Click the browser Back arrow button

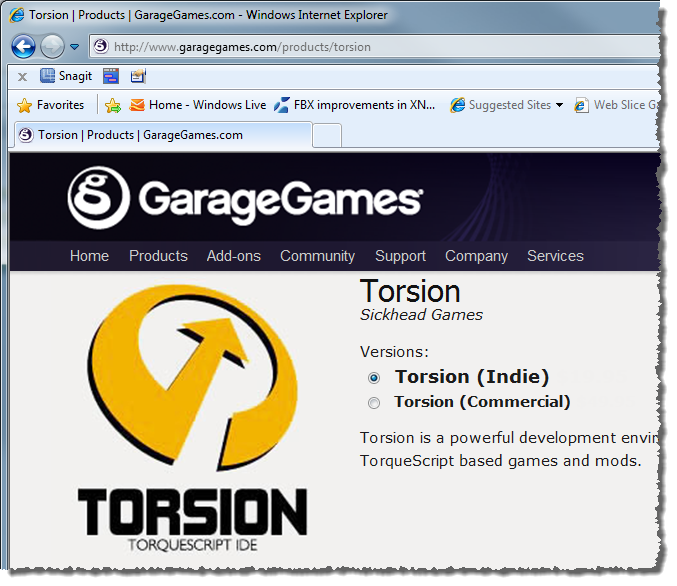(x=23, y=46)
